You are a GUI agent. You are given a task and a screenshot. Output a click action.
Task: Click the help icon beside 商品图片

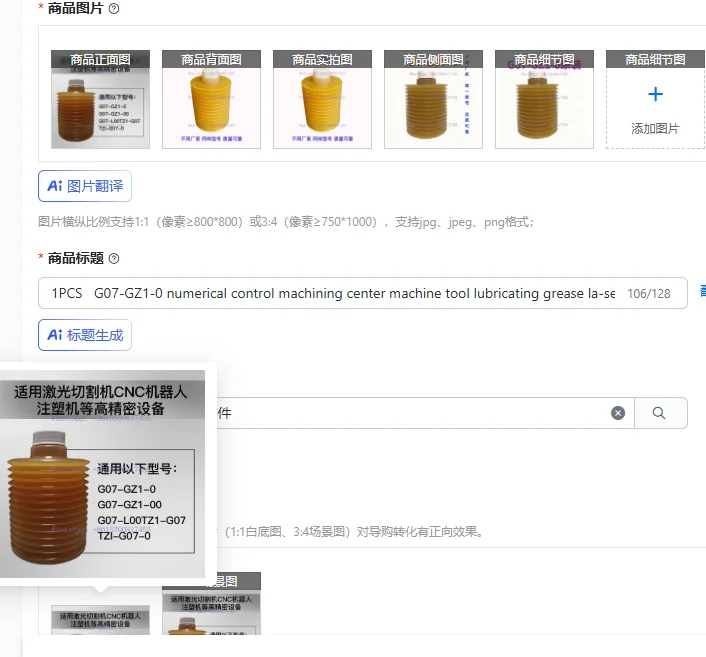click(114, 9)
